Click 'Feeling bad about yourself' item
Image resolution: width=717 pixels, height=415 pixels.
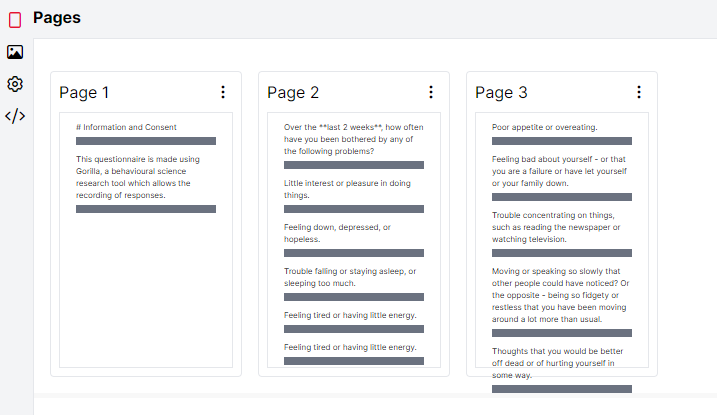coord(559,171)
